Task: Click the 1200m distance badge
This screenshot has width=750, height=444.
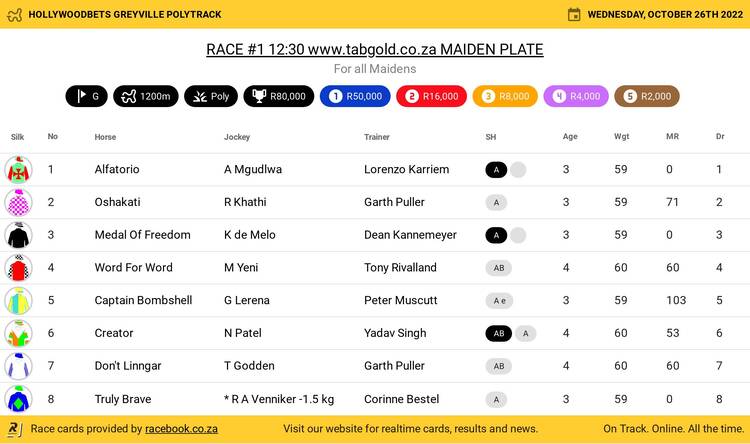Action: 148,97
